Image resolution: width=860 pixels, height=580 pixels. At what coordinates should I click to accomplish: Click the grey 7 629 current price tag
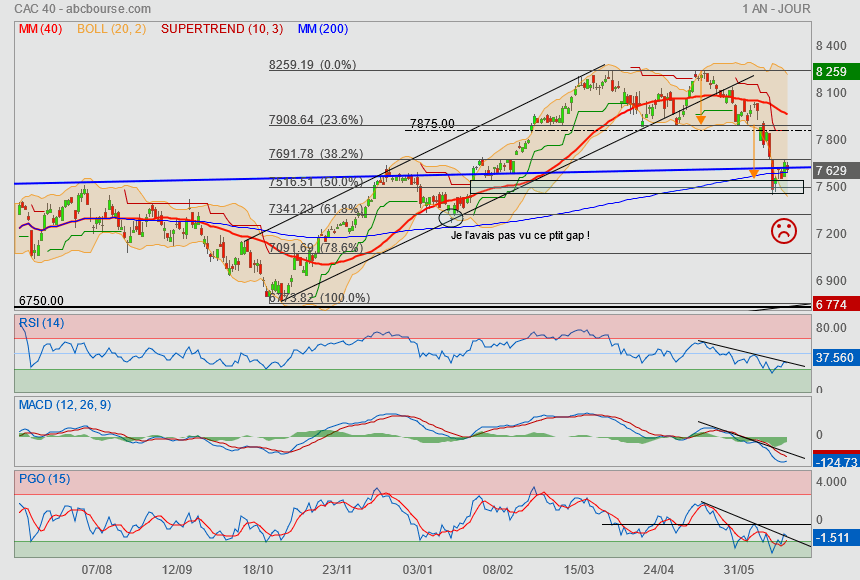[836, 171]
